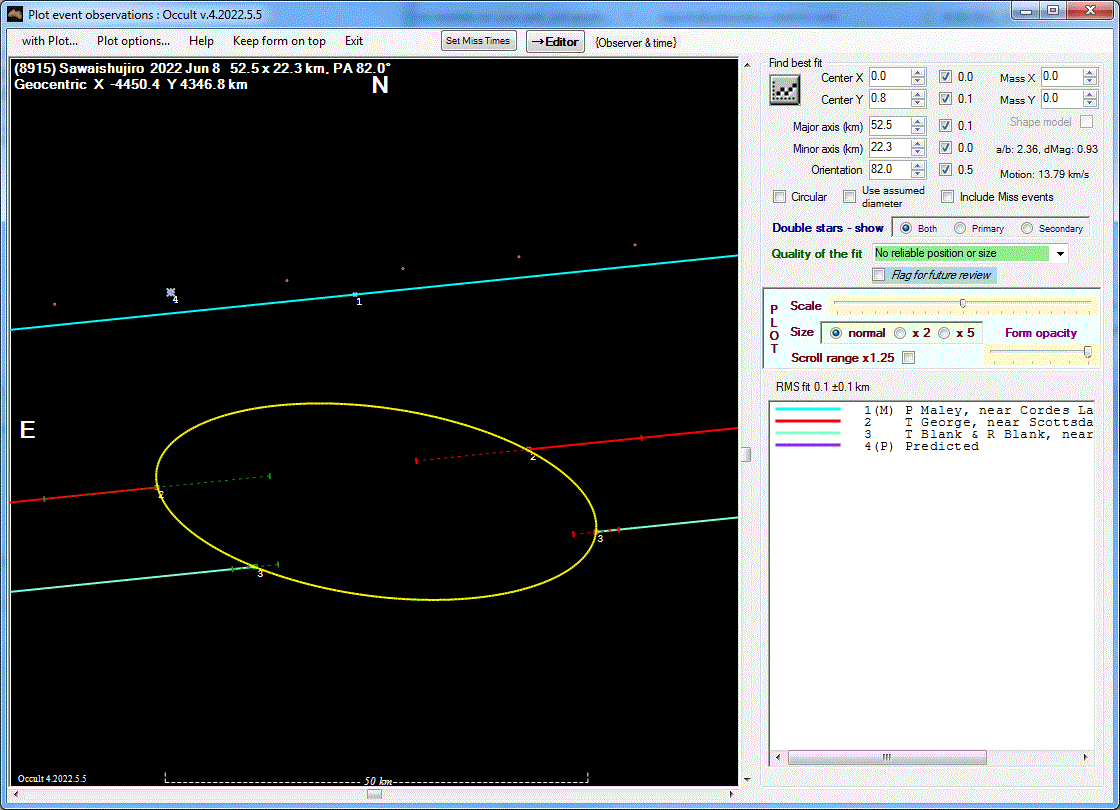Tick Include Miss events checkbox
The width and height of the screenshot is (1120, 810).
pyautogui.click(x=947, y=197)
